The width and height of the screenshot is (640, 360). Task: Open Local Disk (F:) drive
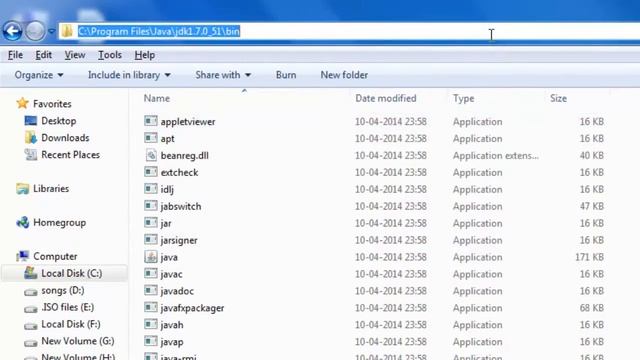pos(71,324)
